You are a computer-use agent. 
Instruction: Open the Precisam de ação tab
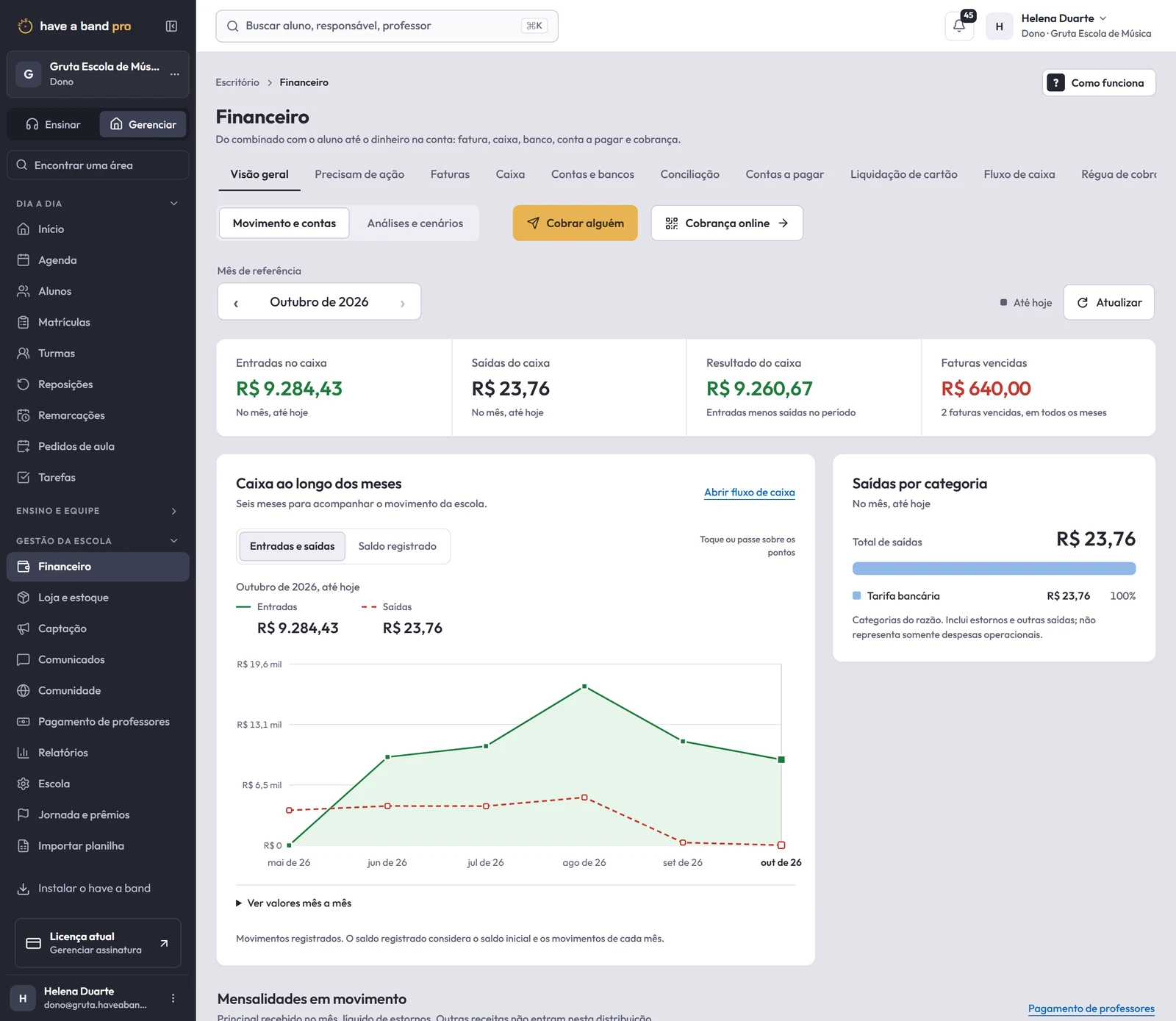point(359,174)
